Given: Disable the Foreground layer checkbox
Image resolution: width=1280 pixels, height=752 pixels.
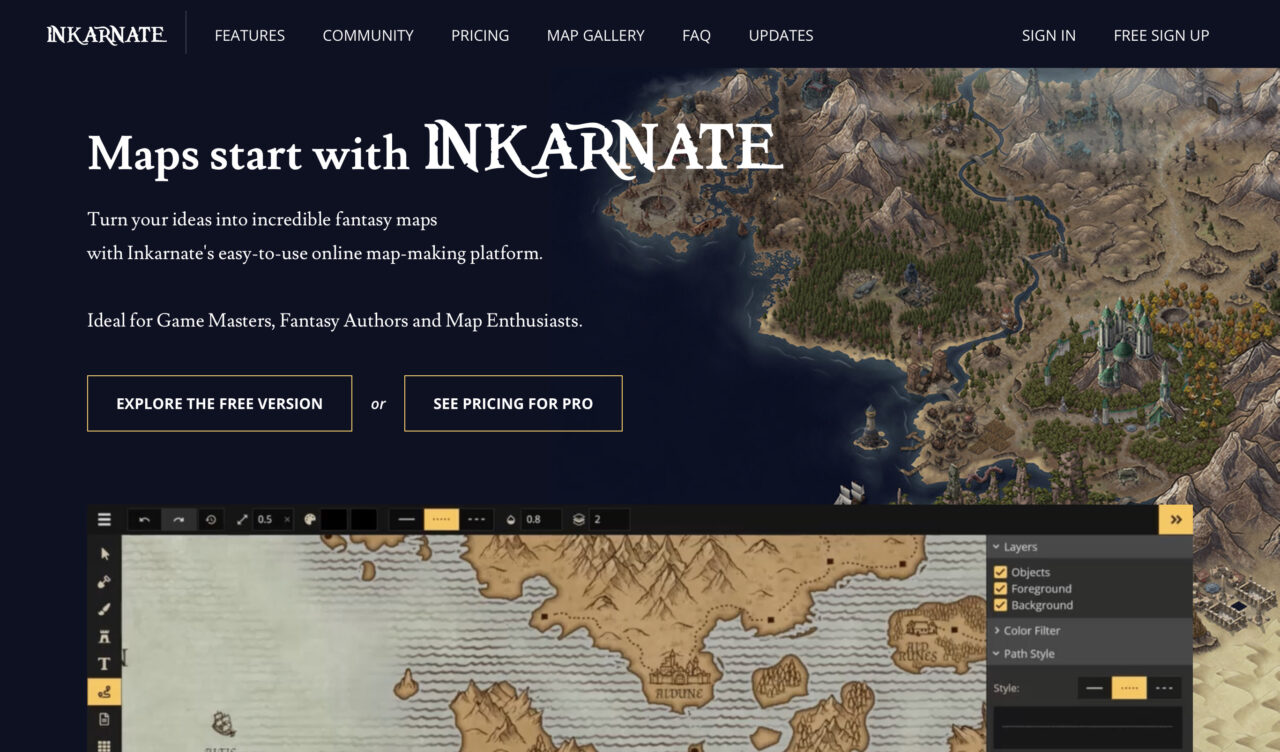Looking at the screenshot, I should (1001, 588).
